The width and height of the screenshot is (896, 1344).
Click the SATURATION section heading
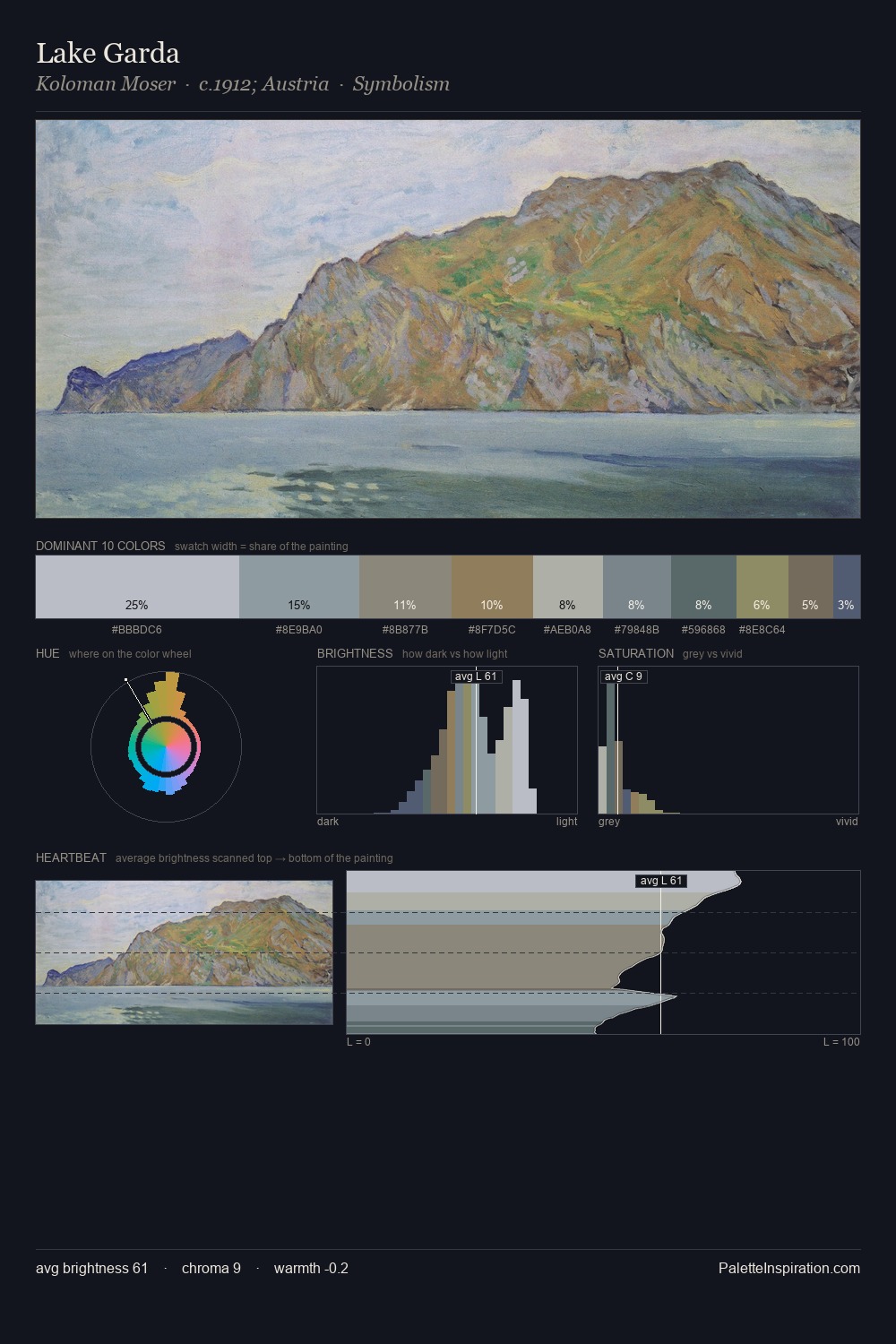pyautogui.click(x=636, y=653)
